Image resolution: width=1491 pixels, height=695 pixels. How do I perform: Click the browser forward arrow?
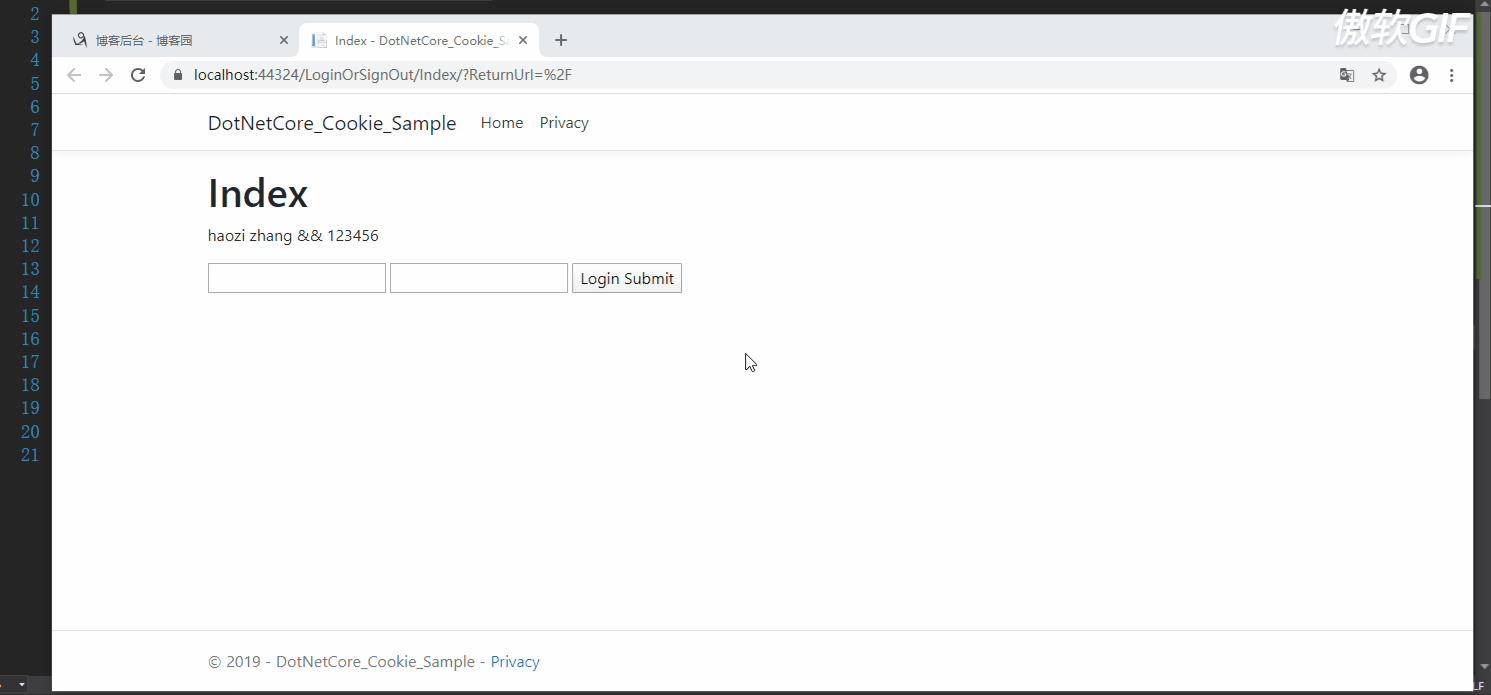(106, 75)
